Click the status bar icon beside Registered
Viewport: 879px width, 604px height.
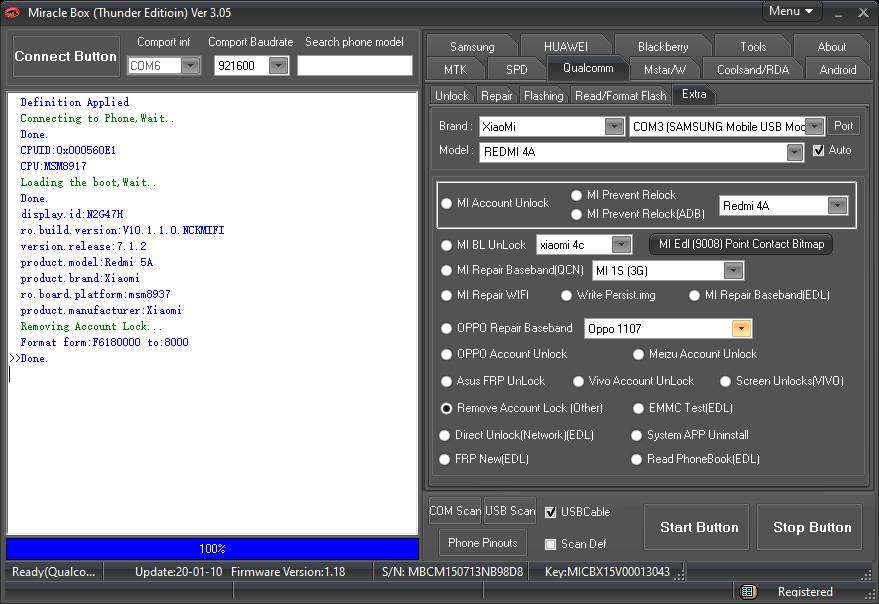[x=748, y=591]
